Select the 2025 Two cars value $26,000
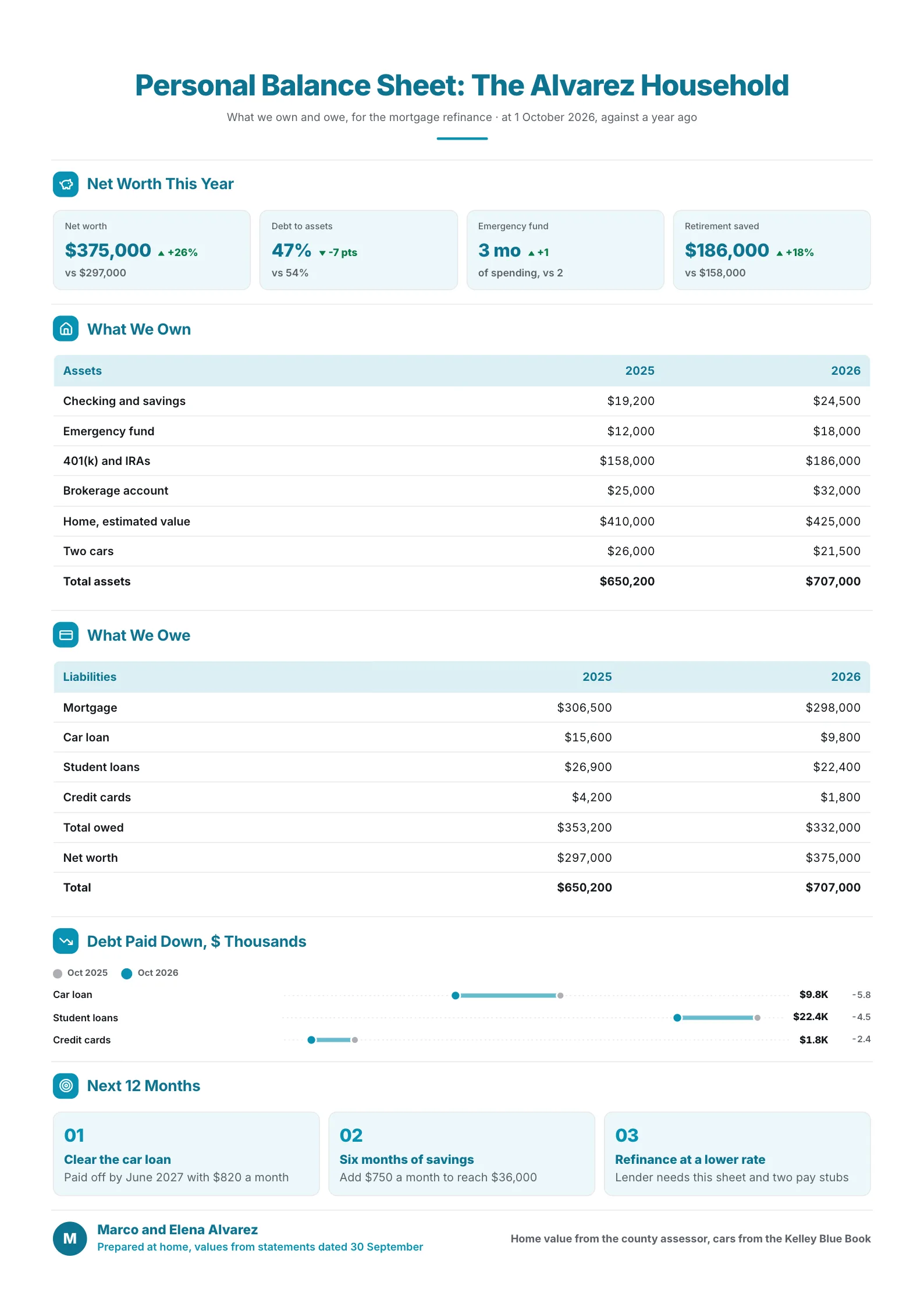924x1307 pixels. tap(631, 551)
